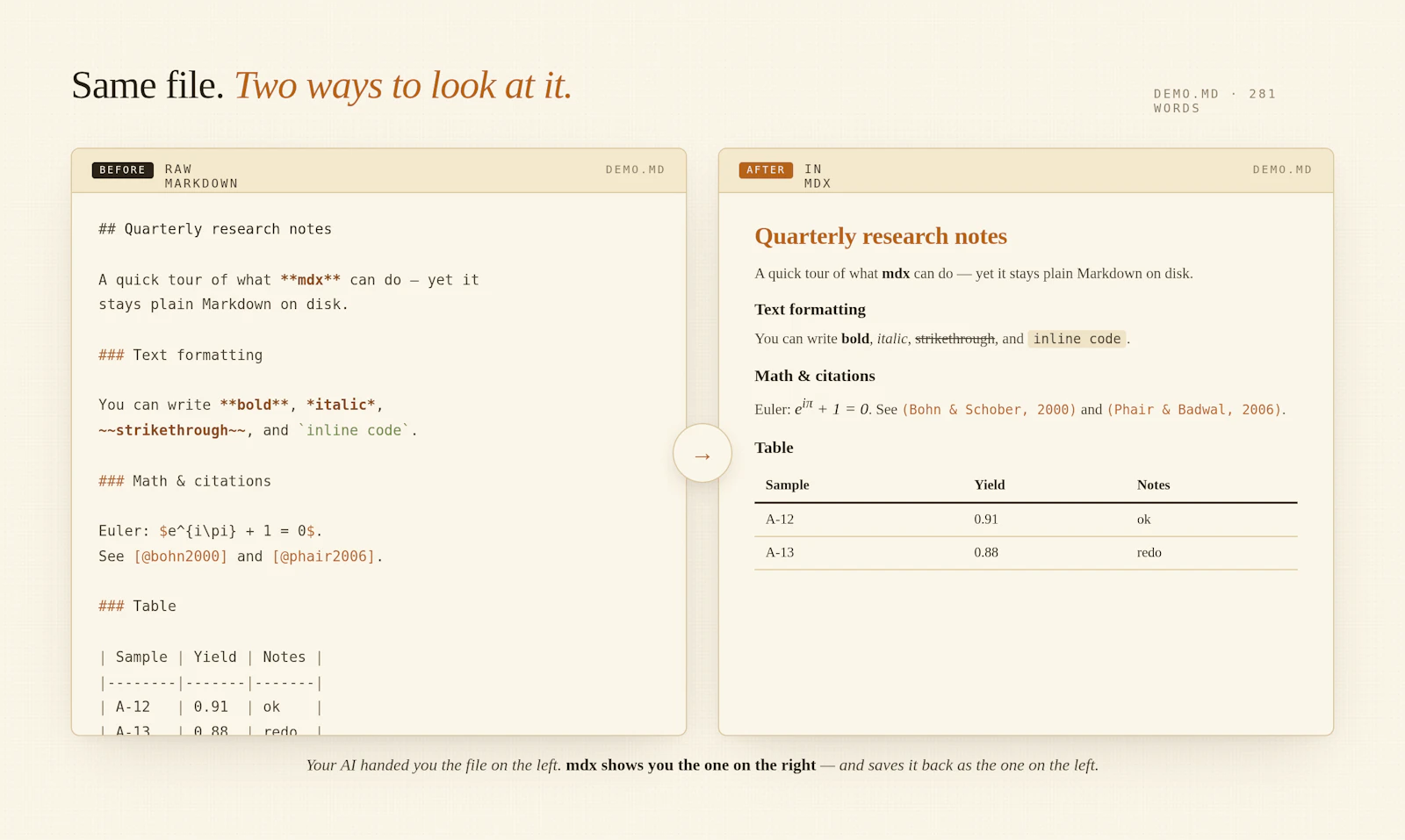Click the raw '### Math & citations' line
The width and height of the screenshot is (1405, 840).
point(185,481)
